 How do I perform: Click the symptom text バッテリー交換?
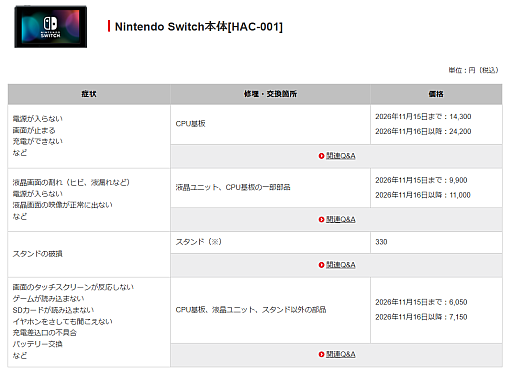click(x=38, y=344)
